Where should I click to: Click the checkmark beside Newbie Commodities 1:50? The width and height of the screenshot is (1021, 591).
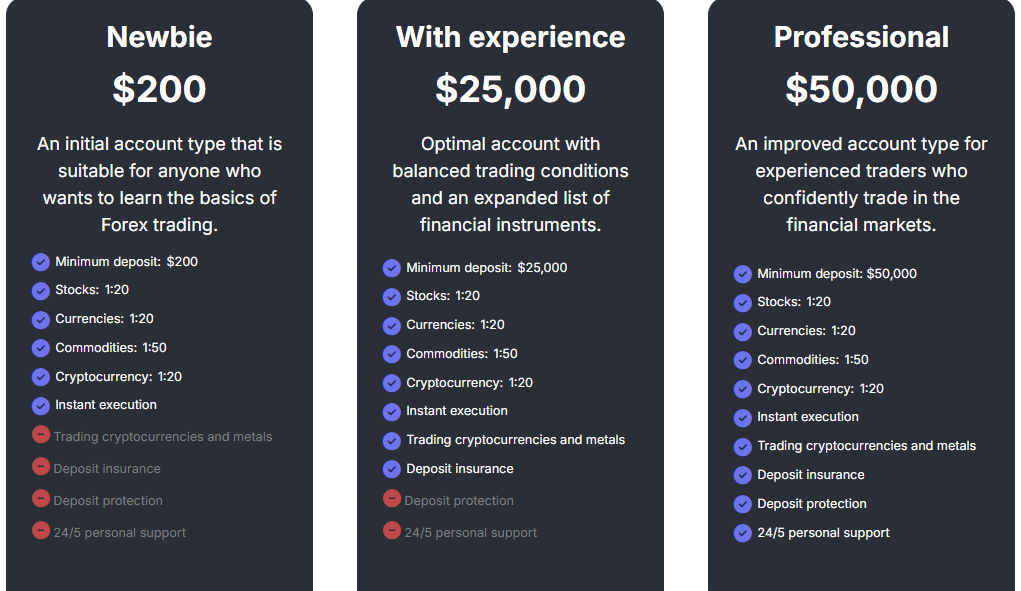pos(40,348)
